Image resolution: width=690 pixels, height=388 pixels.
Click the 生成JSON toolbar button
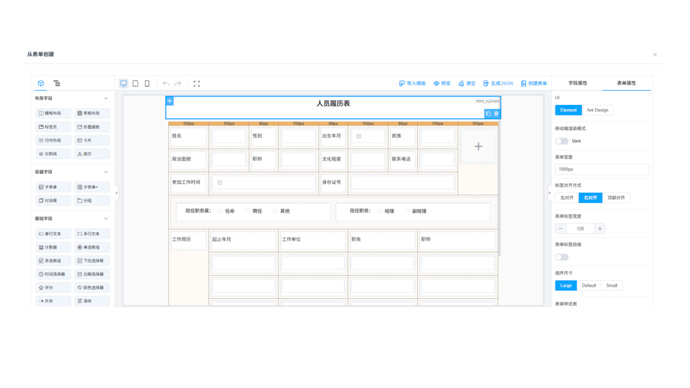tap(498, 83)
